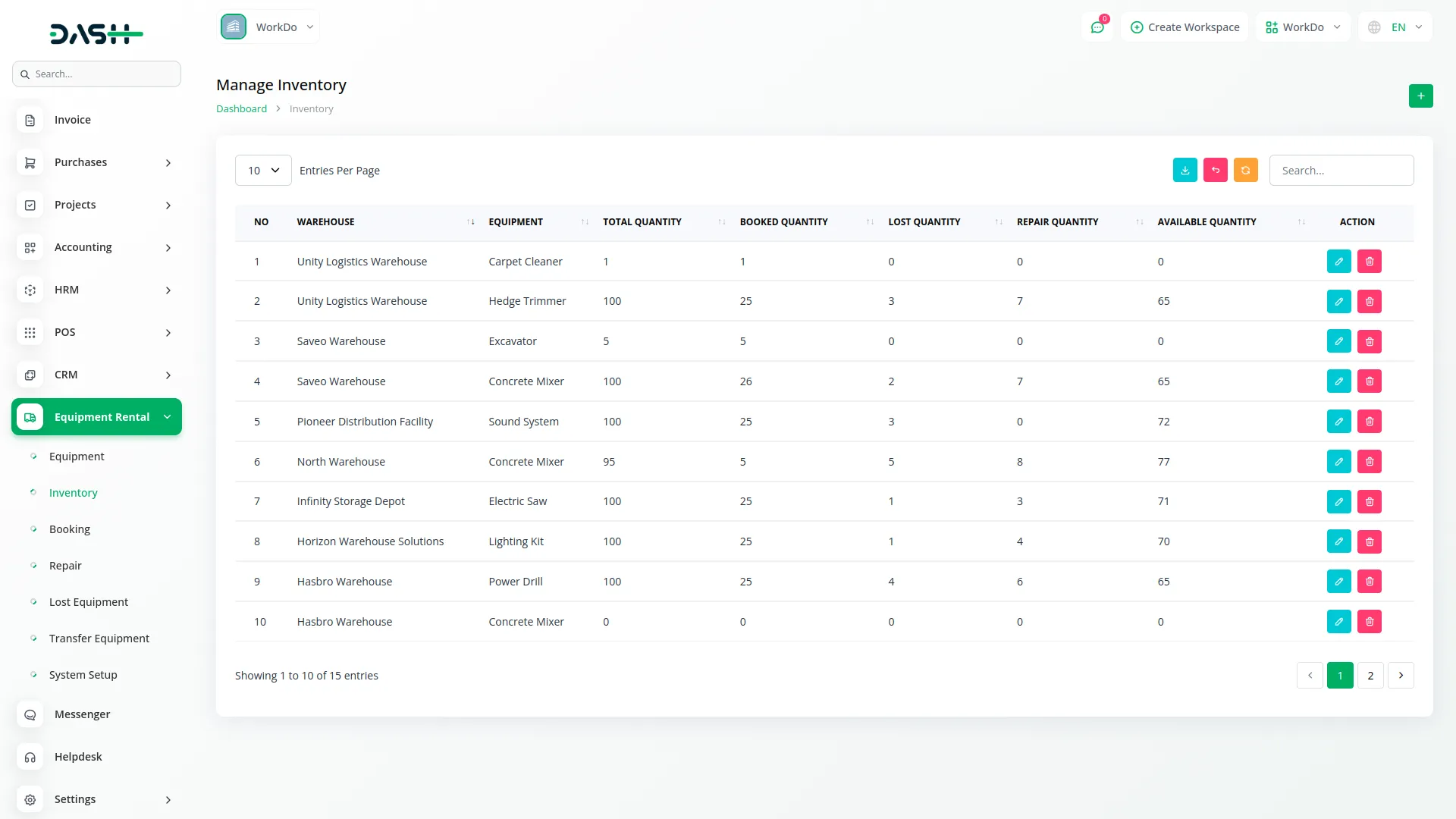Click the green plus add button
The height and width of the screenshot is (819, 1456).
point(1420,96)
